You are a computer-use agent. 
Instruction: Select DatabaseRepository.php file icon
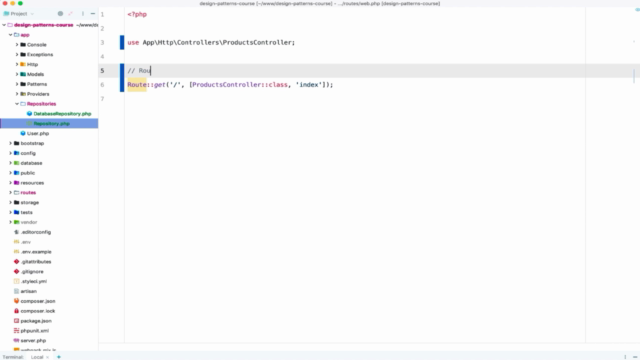point(29,113)
